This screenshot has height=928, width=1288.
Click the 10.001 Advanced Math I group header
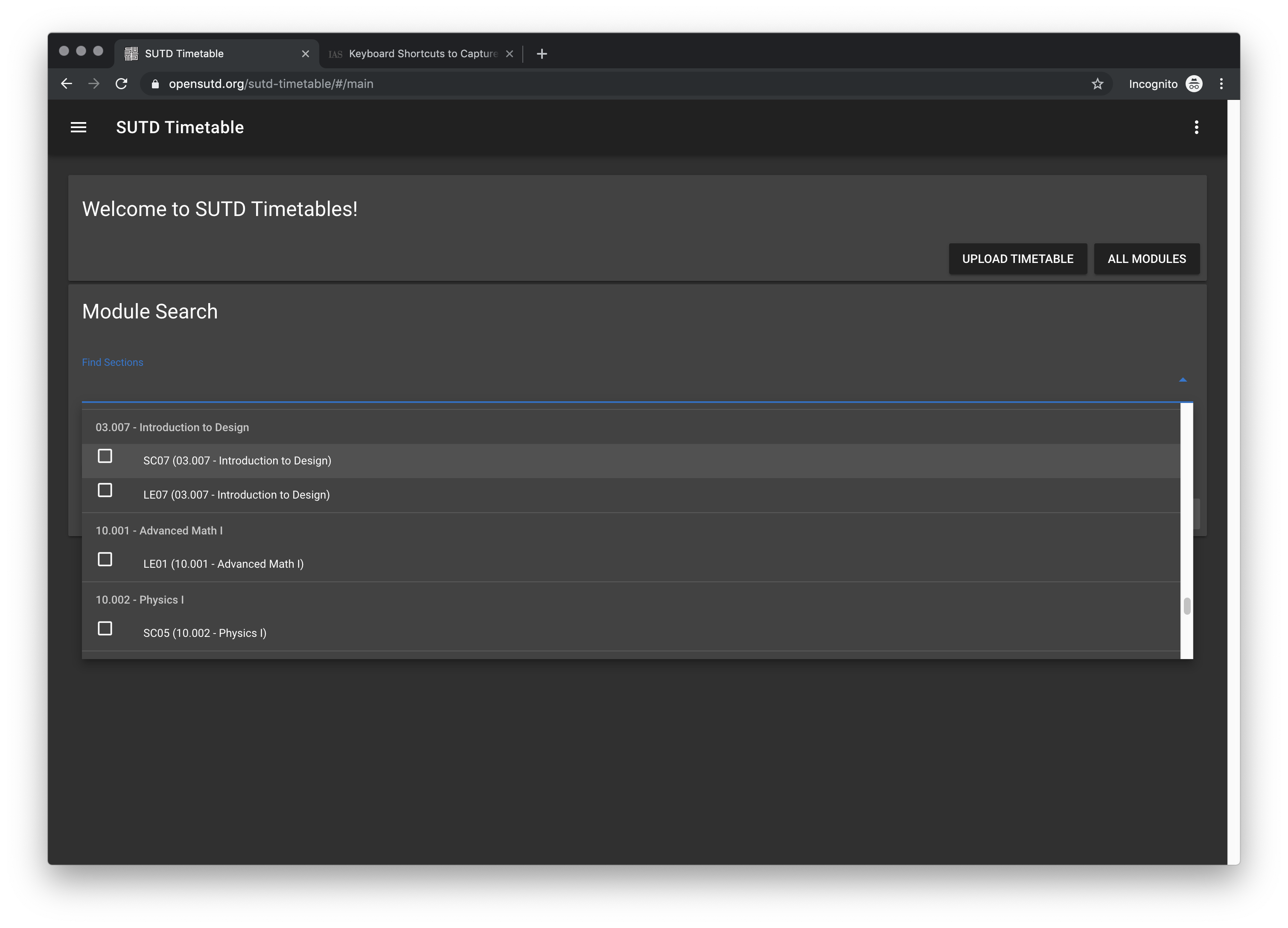click(x=159, y=531)
